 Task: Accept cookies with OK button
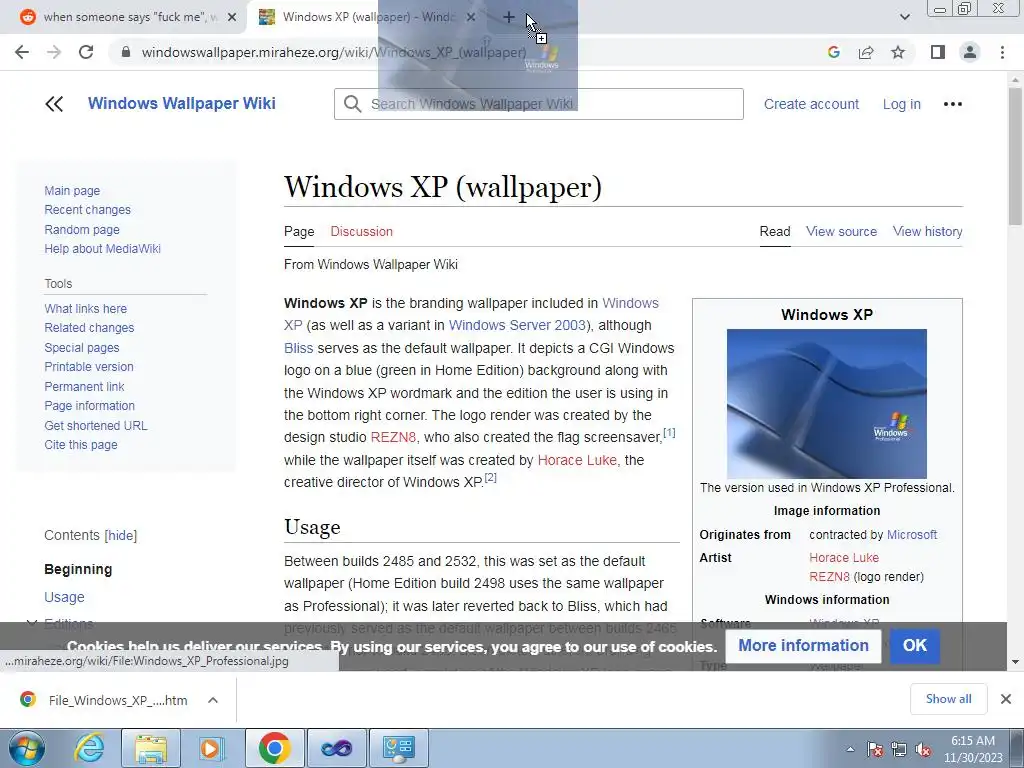click(914, 645)
